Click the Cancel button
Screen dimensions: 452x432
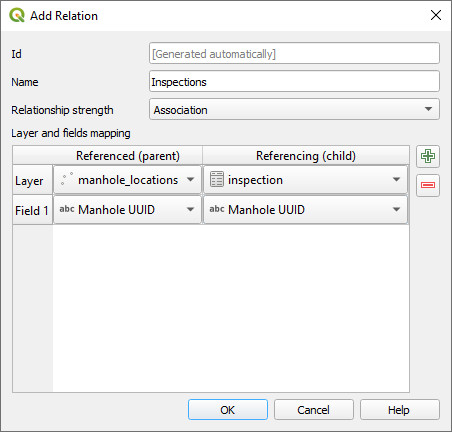[313, 410]
